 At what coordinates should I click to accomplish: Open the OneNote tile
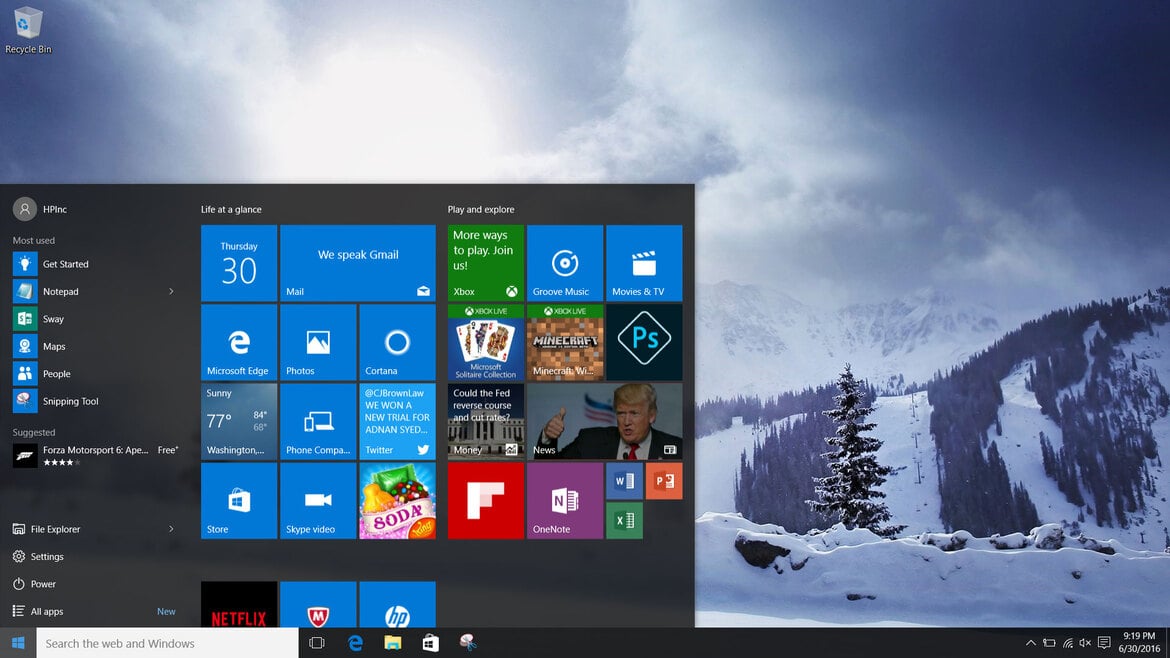[565, 501]
